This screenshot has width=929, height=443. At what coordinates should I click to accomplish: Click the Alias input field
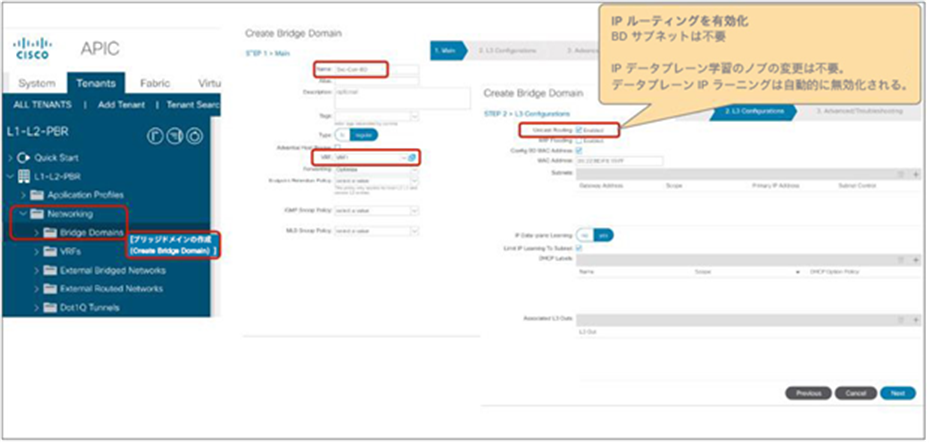377,81
